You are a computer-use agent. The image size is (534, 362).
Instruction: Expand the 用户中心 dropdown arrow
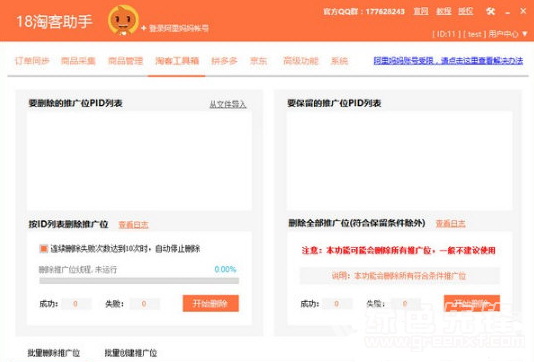click(x=525, y=34)
